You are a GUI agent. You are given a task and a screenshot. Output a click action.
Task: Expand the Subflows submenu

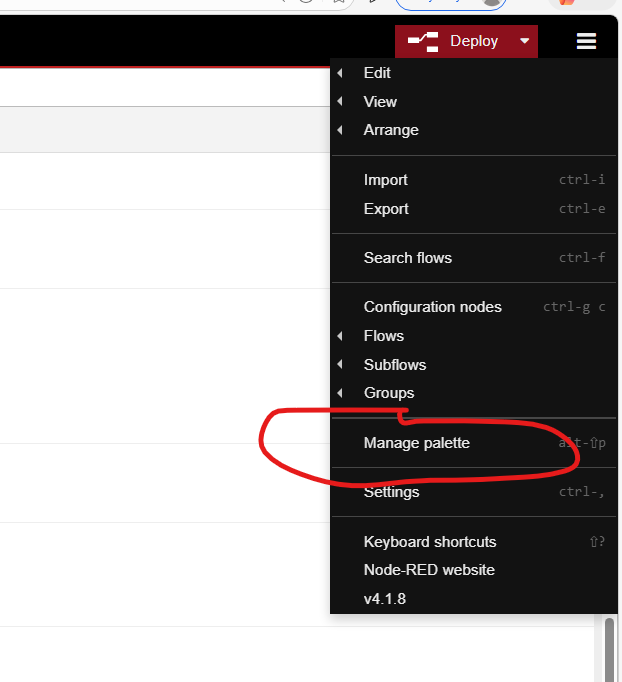(x=395, y=365)
